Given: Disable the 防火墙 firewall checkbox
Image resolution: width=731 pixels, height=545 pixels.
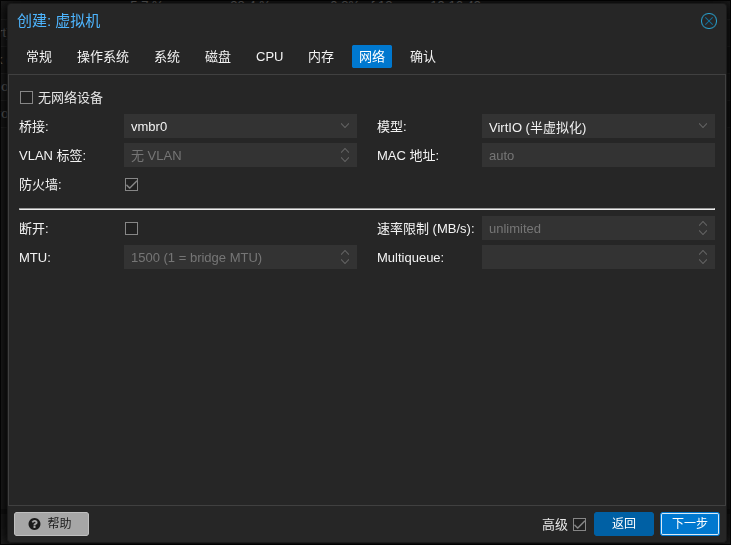Looking at the screenshot, I should (x=131, y=184).
